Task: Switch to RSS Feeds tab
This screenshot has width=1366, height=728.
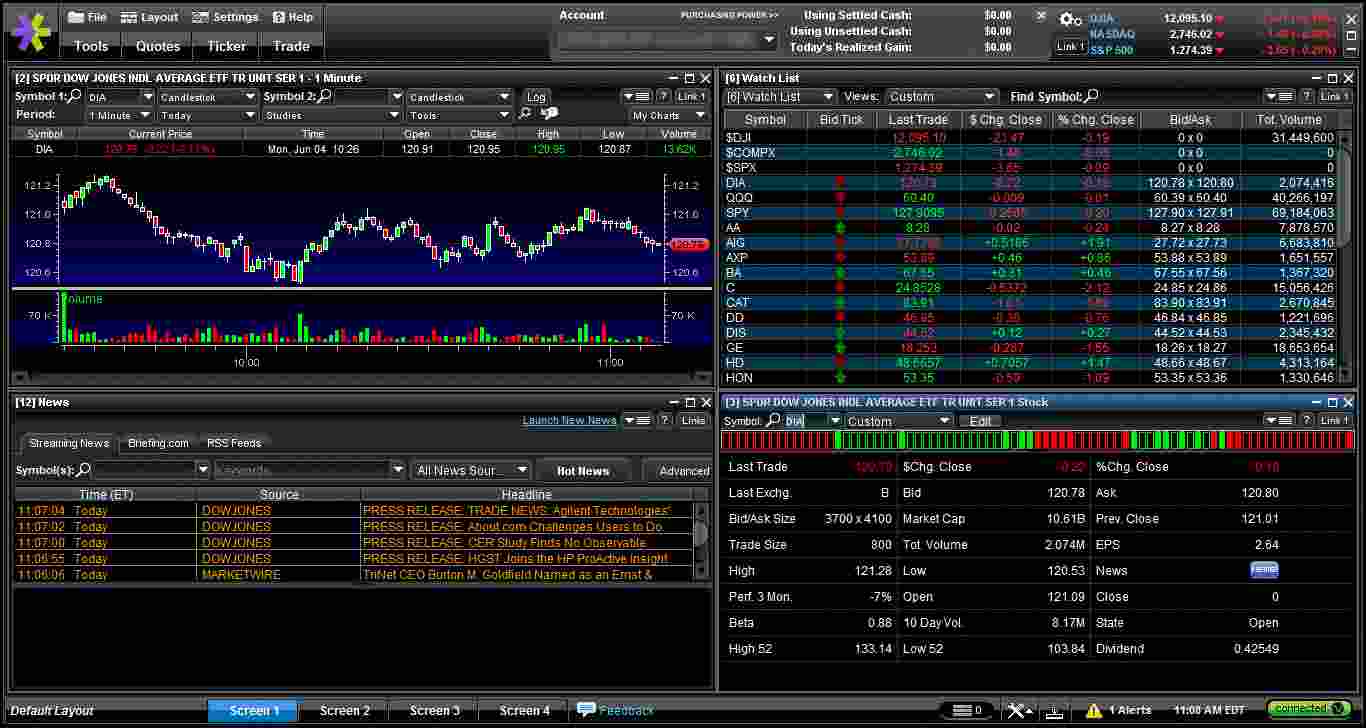Action: click(234, 443)
